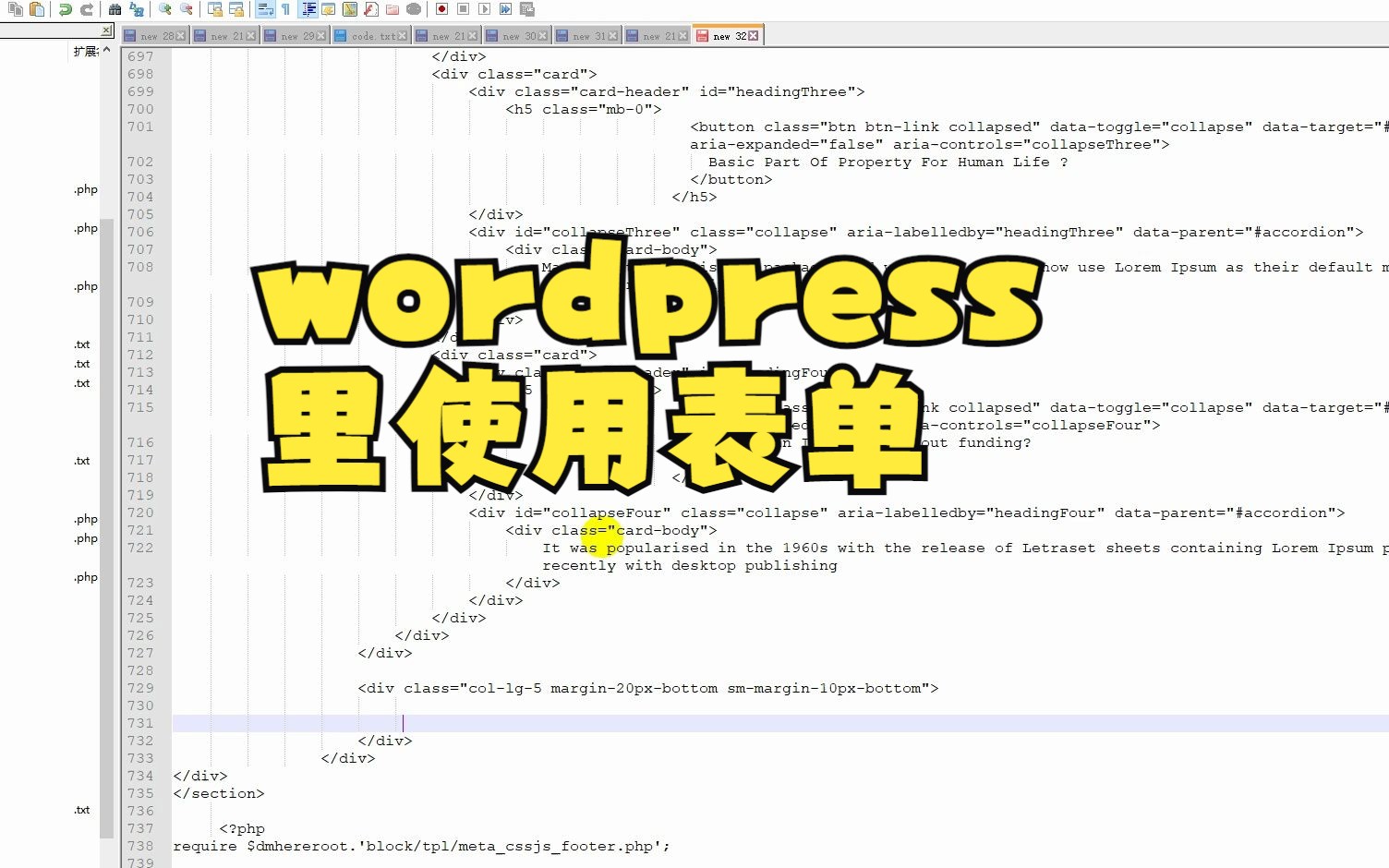Screen dimensions: 1389x868
Task: Toggle the indent guide icon
Action: point(308,9)
